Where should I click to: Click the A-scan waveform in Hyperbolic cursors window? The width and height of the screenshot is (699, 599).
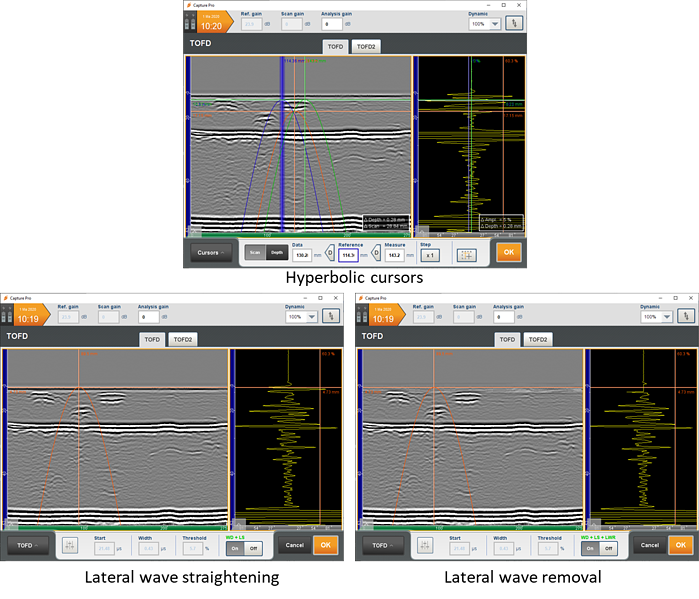[472, 145]
